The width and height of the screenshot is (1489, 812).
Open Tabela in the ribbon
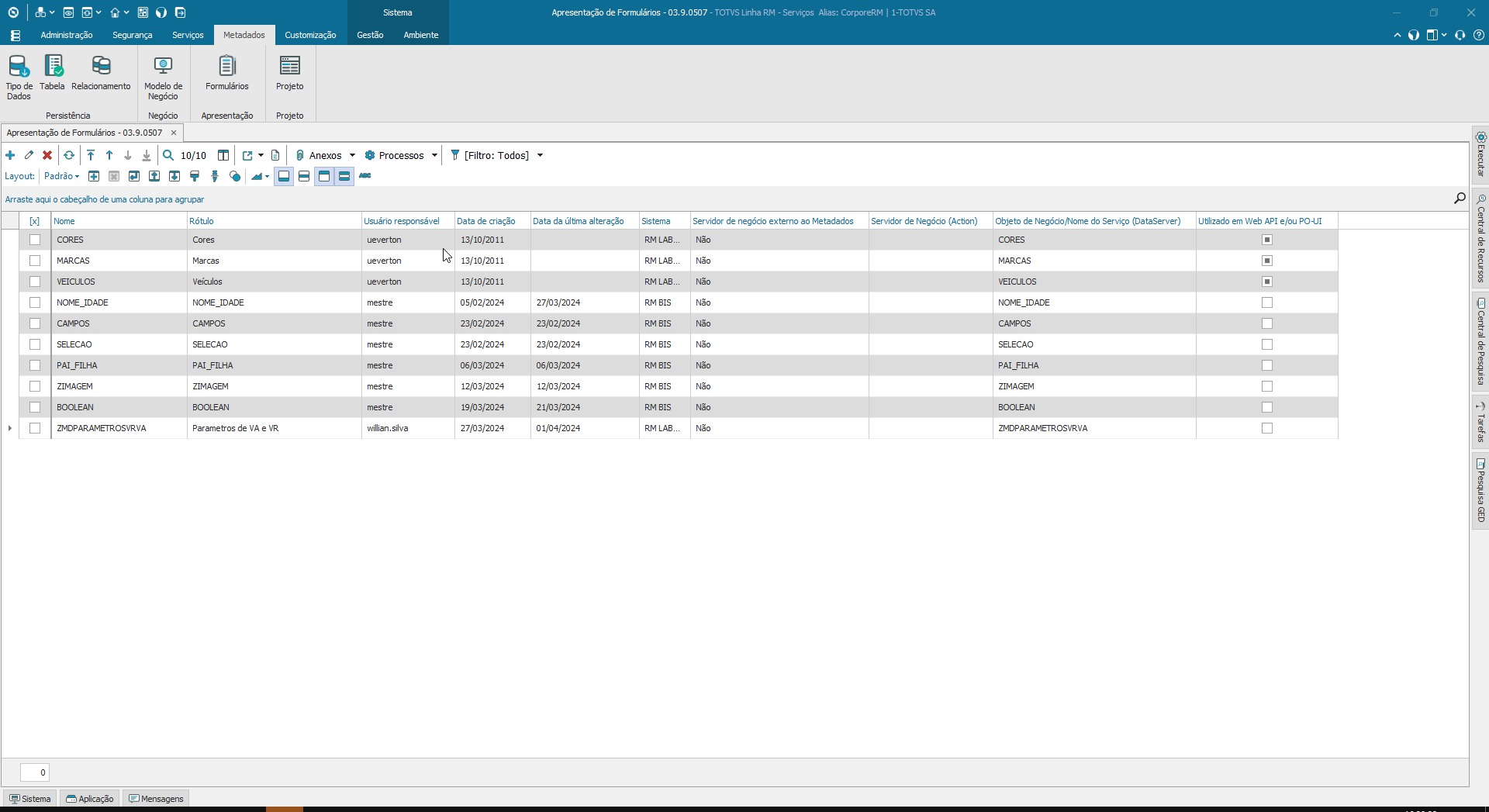(53, 73)
